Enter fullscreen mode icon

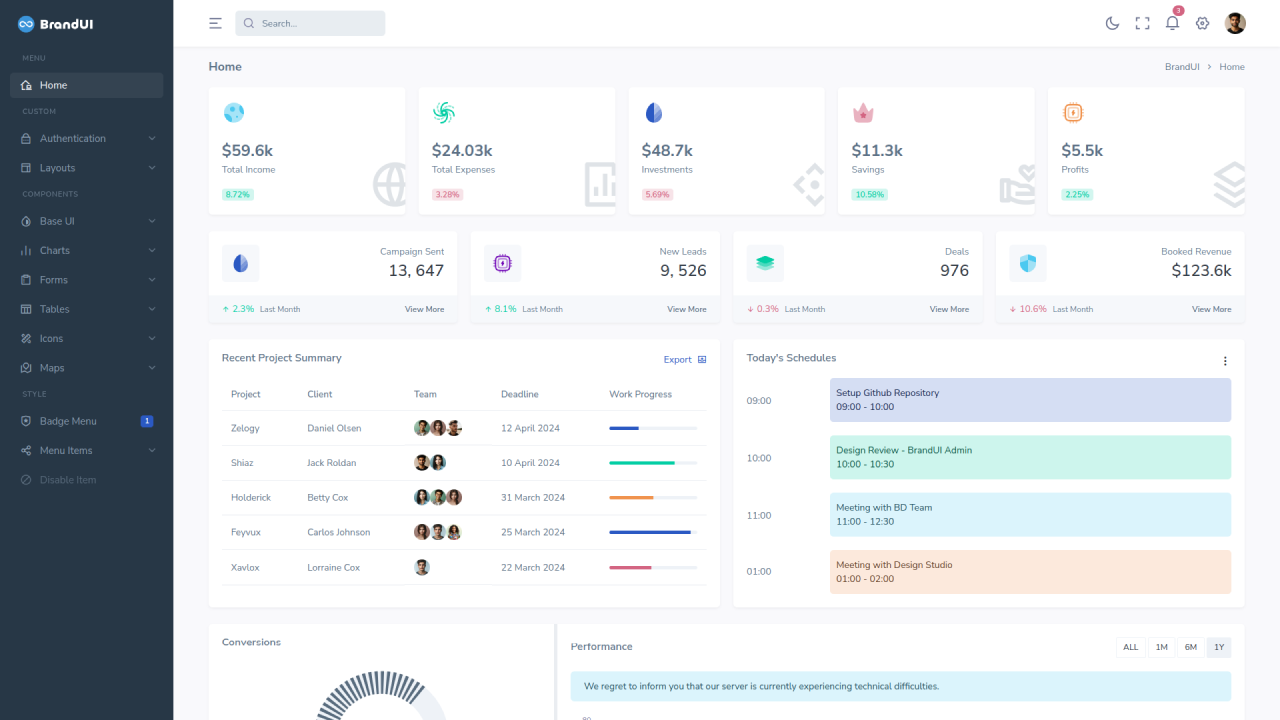click(x=1142, y=23)
